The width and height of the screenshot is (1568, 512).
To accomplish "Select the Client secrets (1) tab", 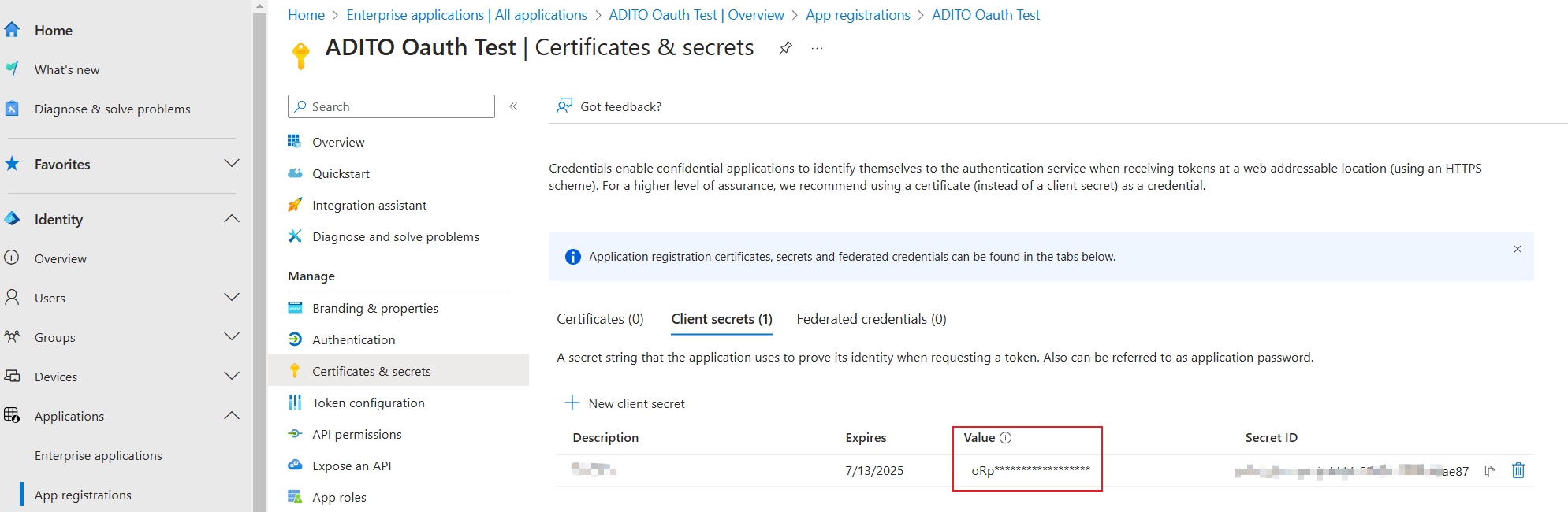I will pos(721,319).
